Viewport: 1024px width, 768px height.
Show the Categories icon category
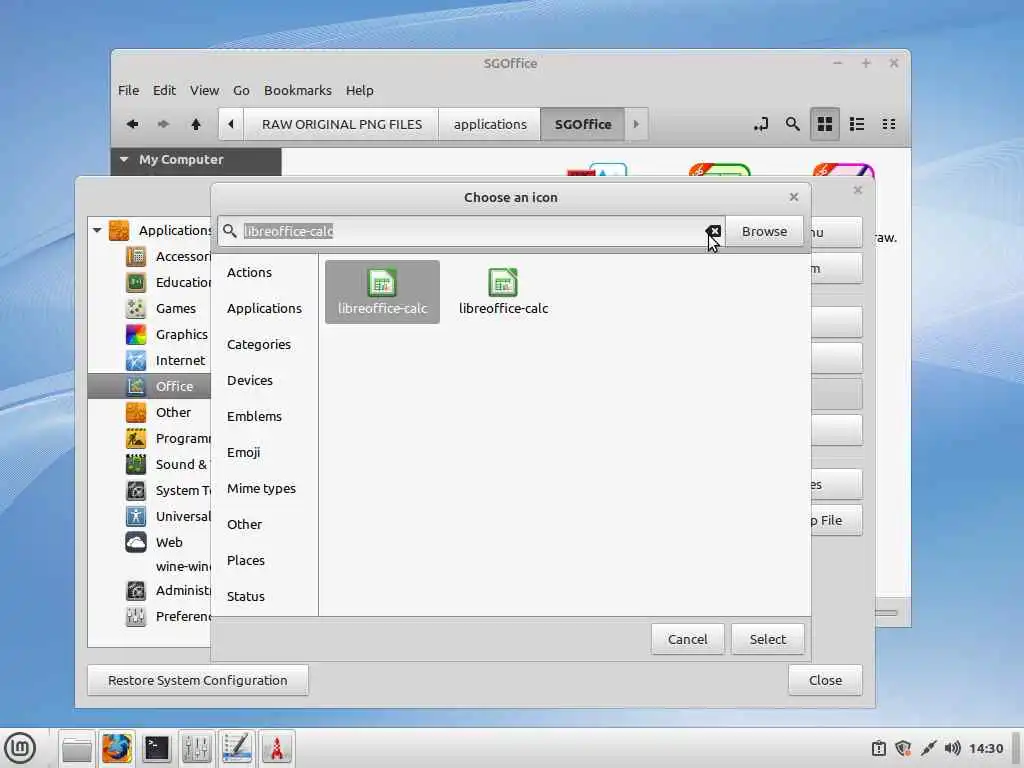point(259,344)
